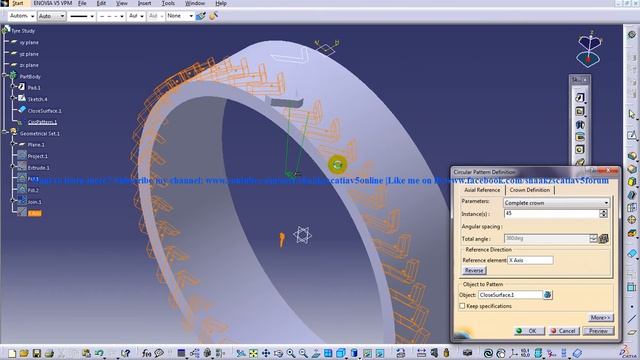
Task: Click the Fit All In view icon
Action: point(253,353)
